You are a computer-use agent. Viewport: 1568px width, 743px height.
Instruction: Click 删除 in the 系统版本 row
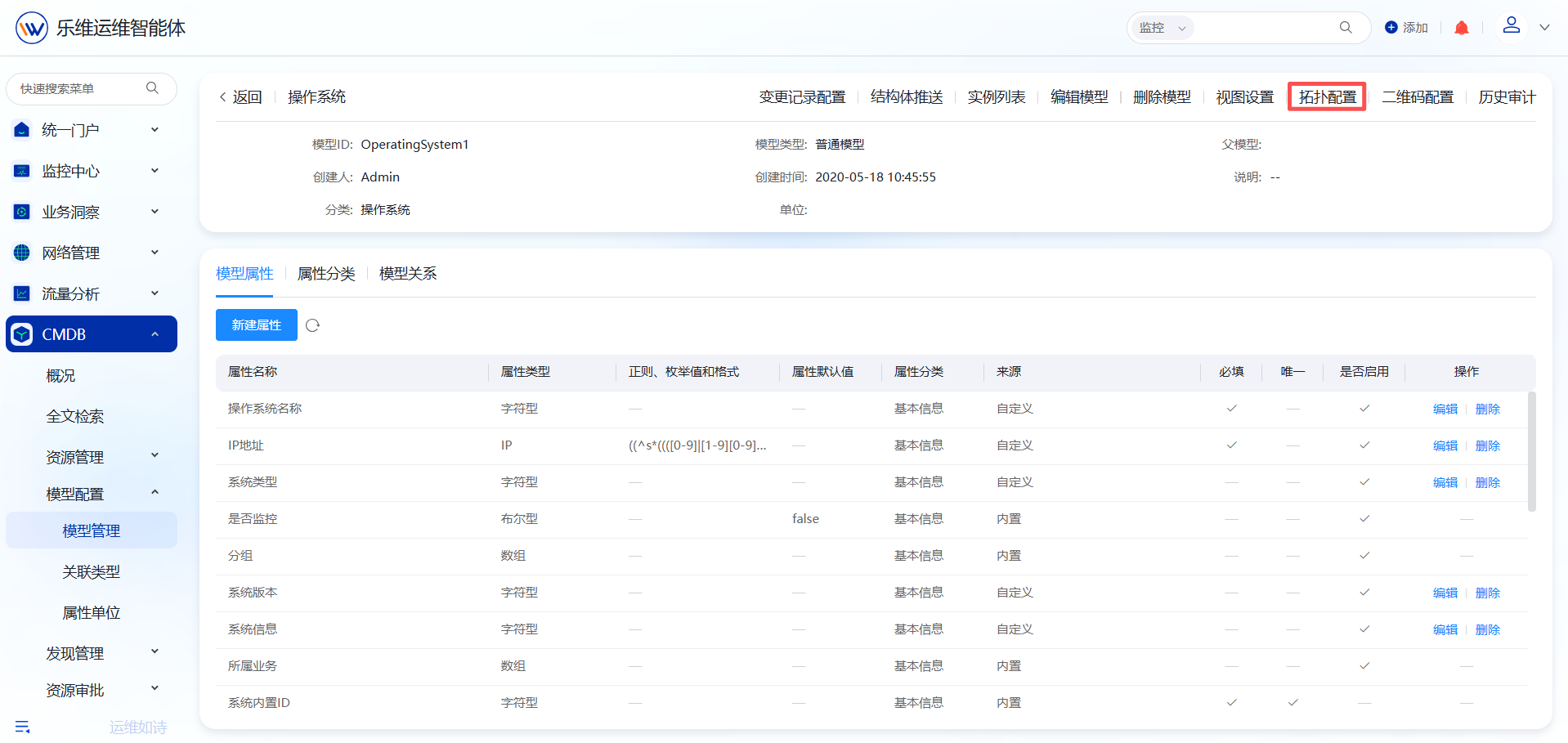pos(1488,593)
